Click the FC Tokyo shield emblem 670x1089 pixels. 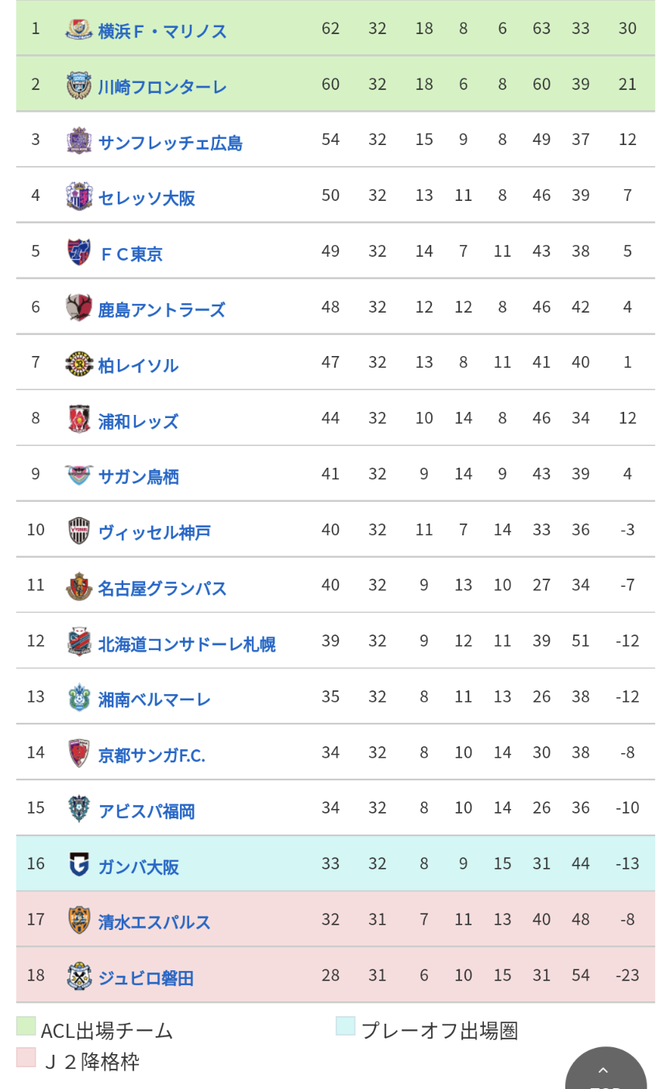point(79,251)
